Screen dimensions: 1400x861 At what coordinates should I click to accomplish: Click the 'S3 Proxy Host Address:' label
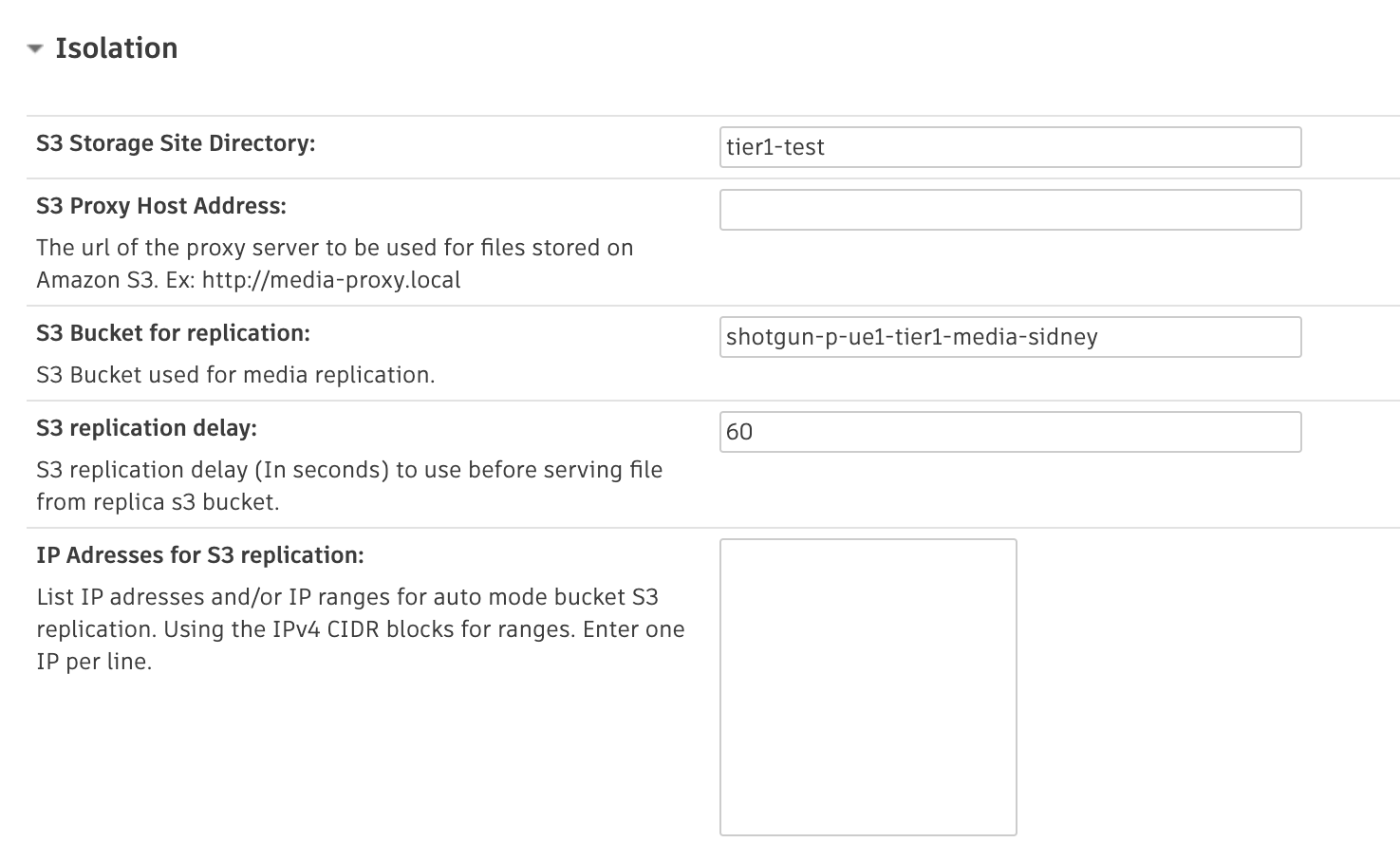click(x=161, y=206)
